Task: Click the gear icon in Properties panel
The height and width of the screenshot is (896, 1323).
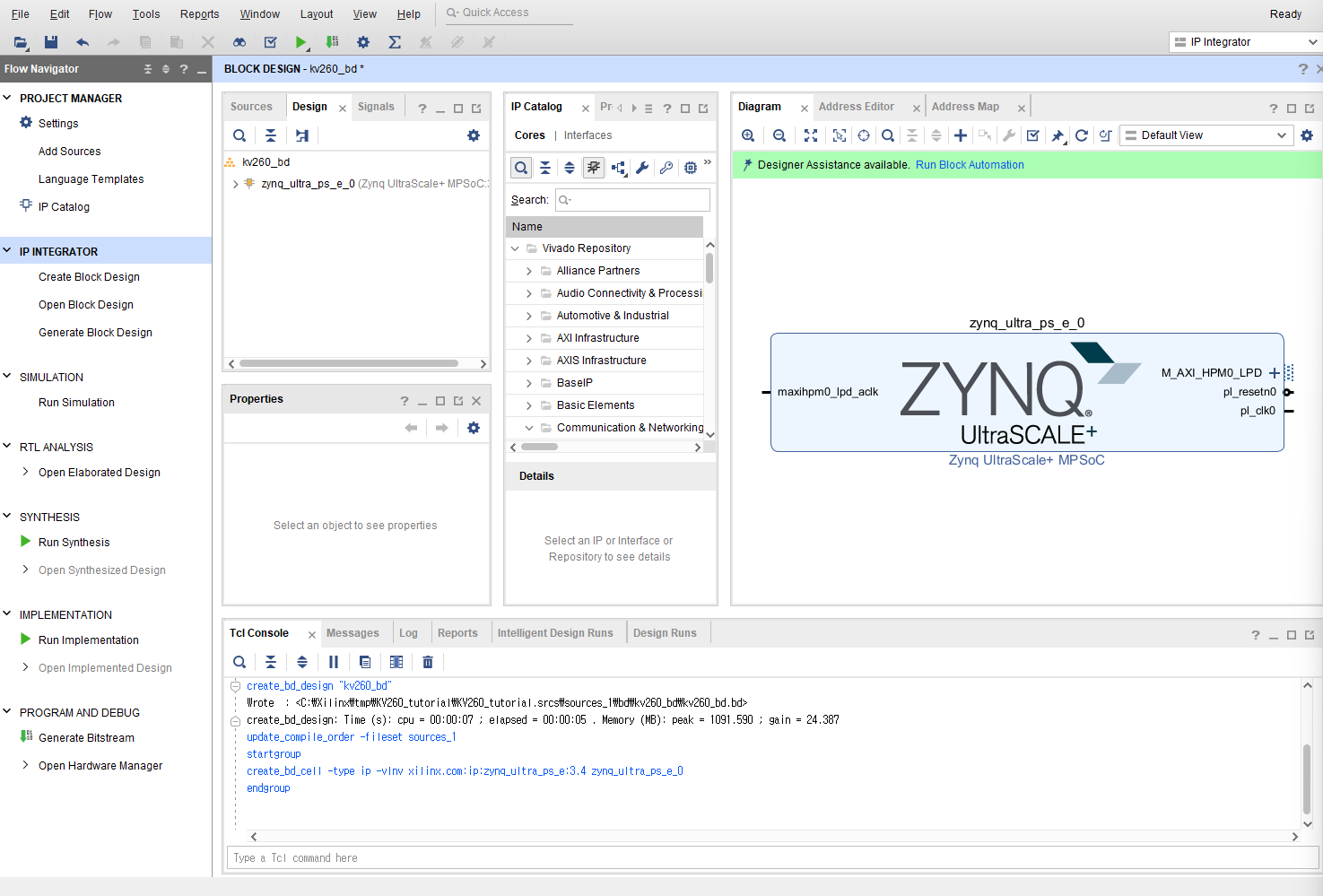Action: [x=474, y=428]
